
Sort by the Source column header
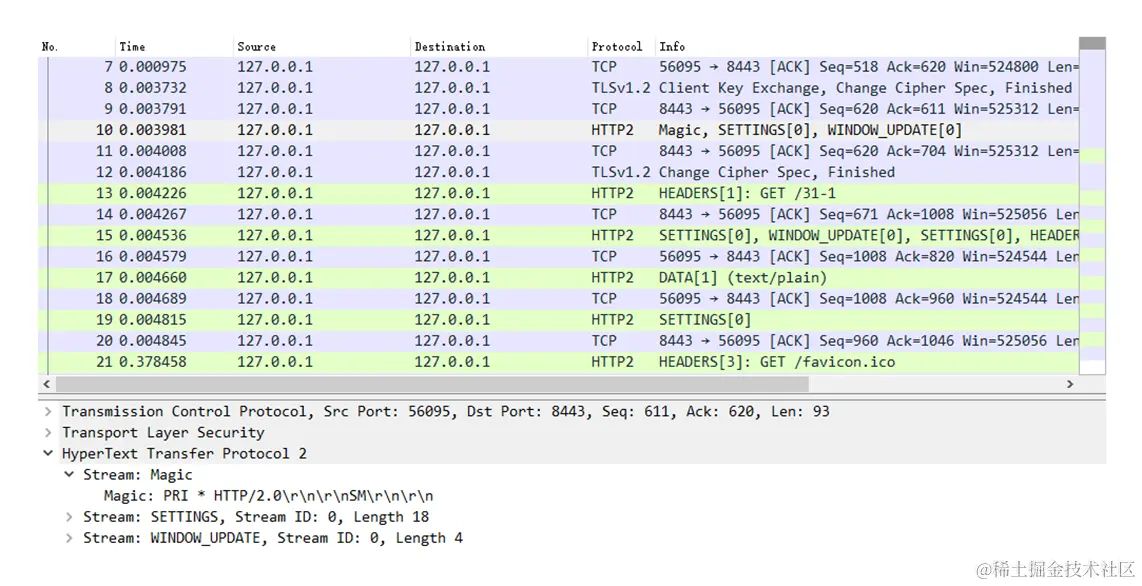[322, 47]
